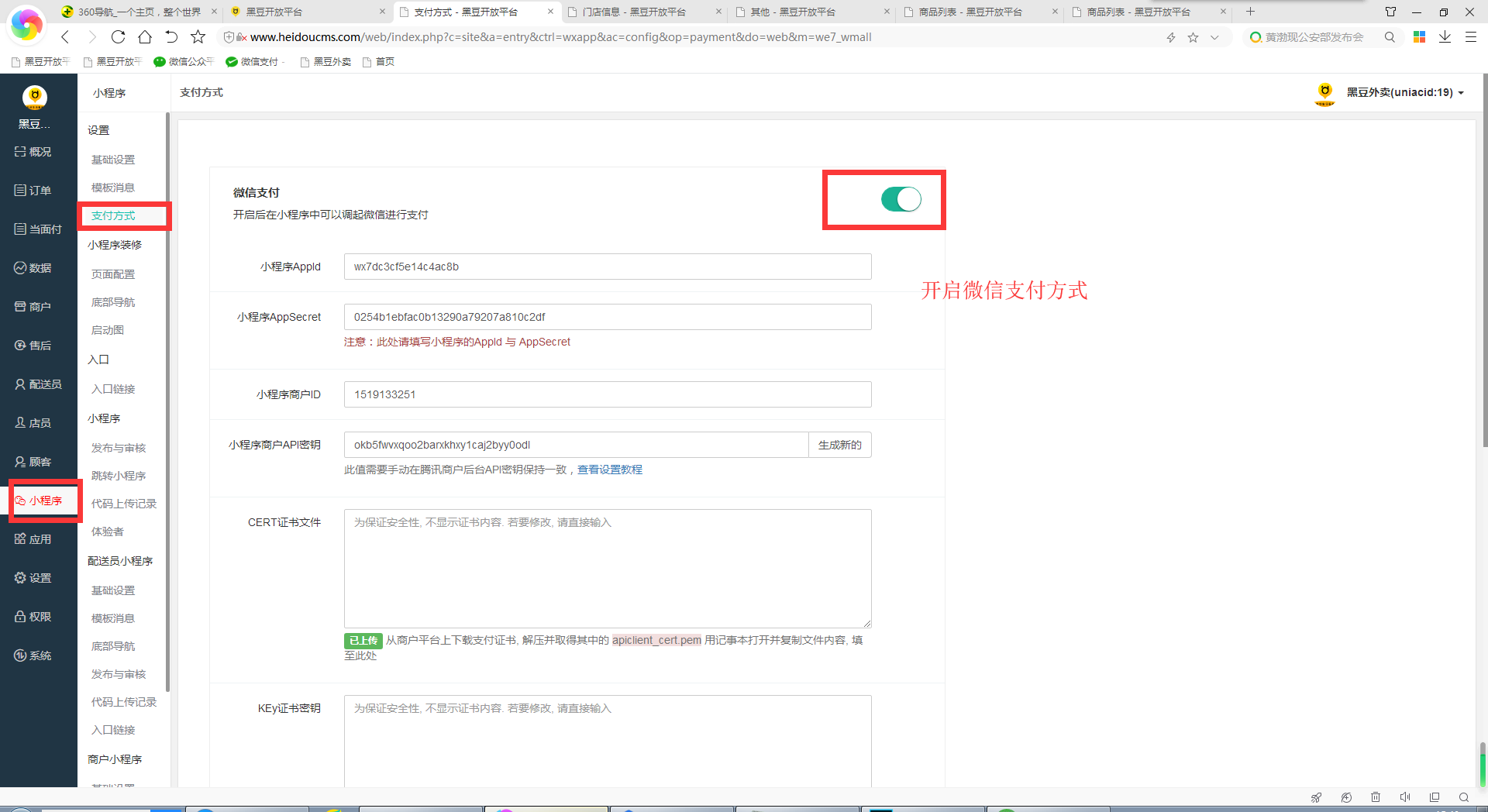The image size is (1488, 812).
Task: Toggle the 微信支付 switch
Action: click(901, 199)
